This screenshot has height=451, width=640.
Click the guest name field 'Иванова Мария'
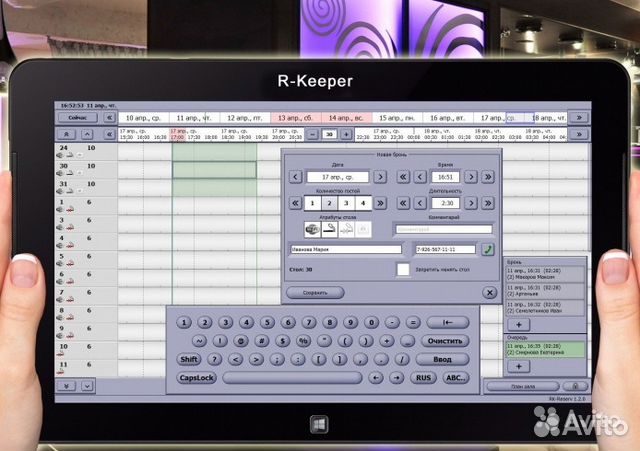pos(346,249)
